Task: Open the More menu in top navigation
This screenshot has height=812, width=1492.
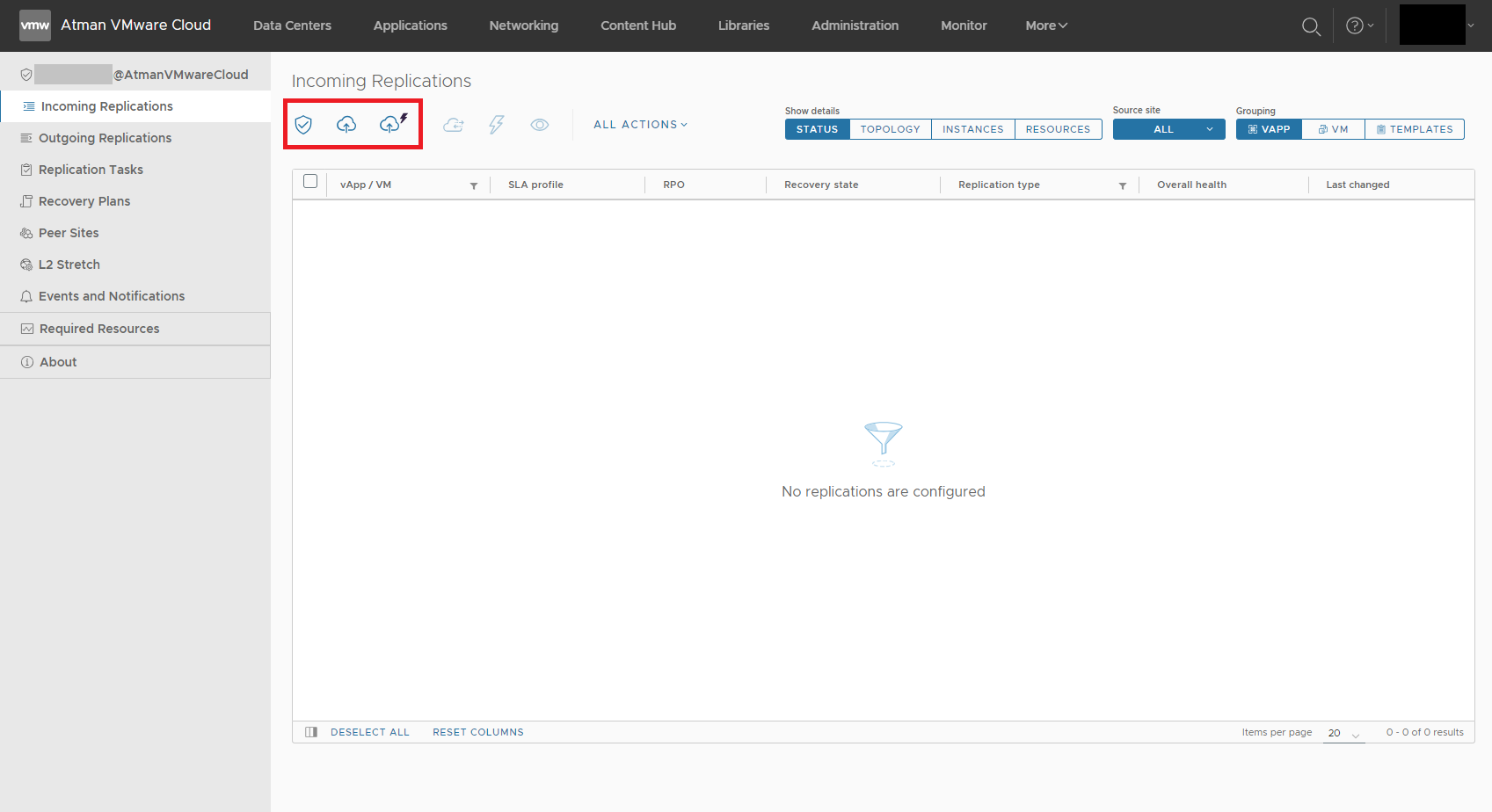Action: pyautogui.click(x=1045, y=25)
